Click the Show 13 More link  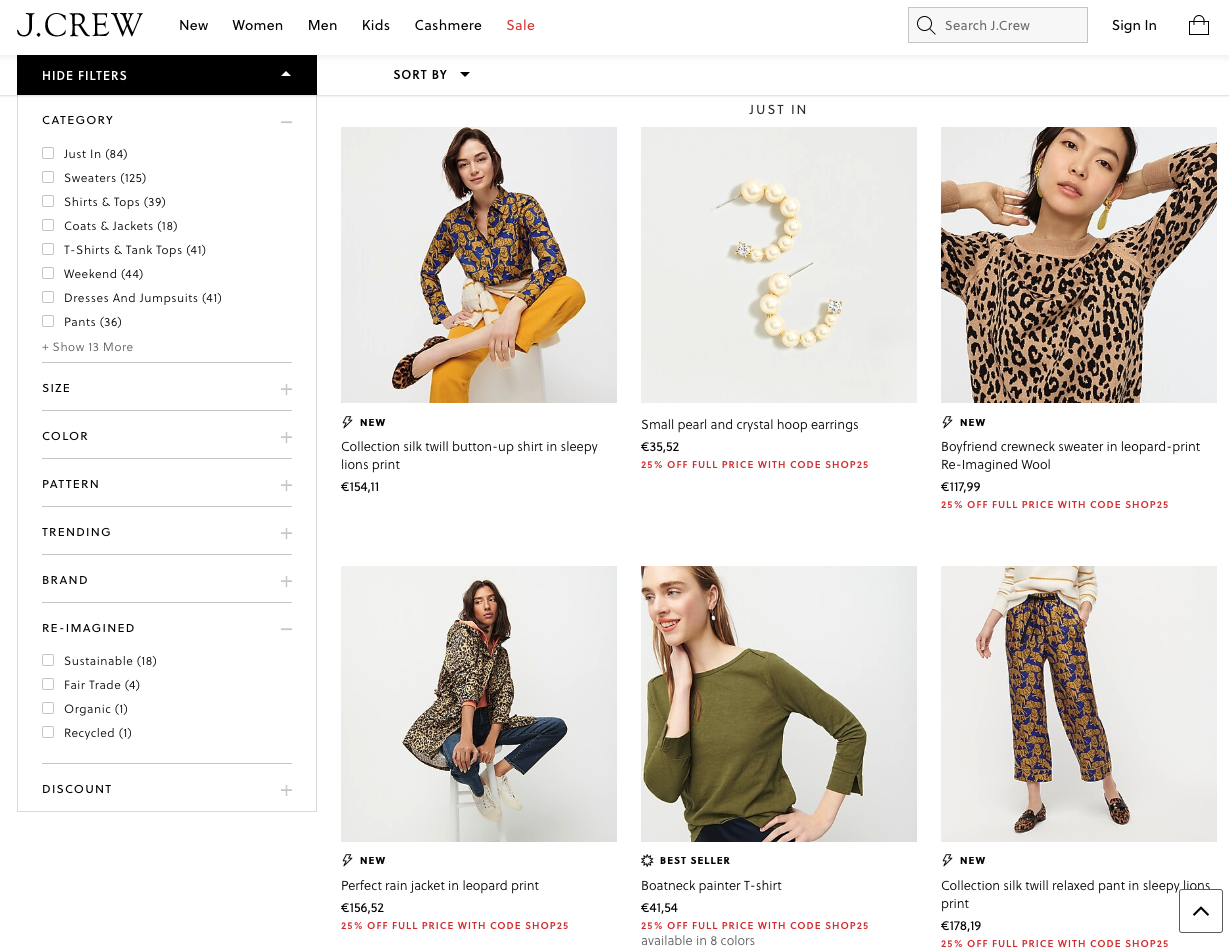87,347
